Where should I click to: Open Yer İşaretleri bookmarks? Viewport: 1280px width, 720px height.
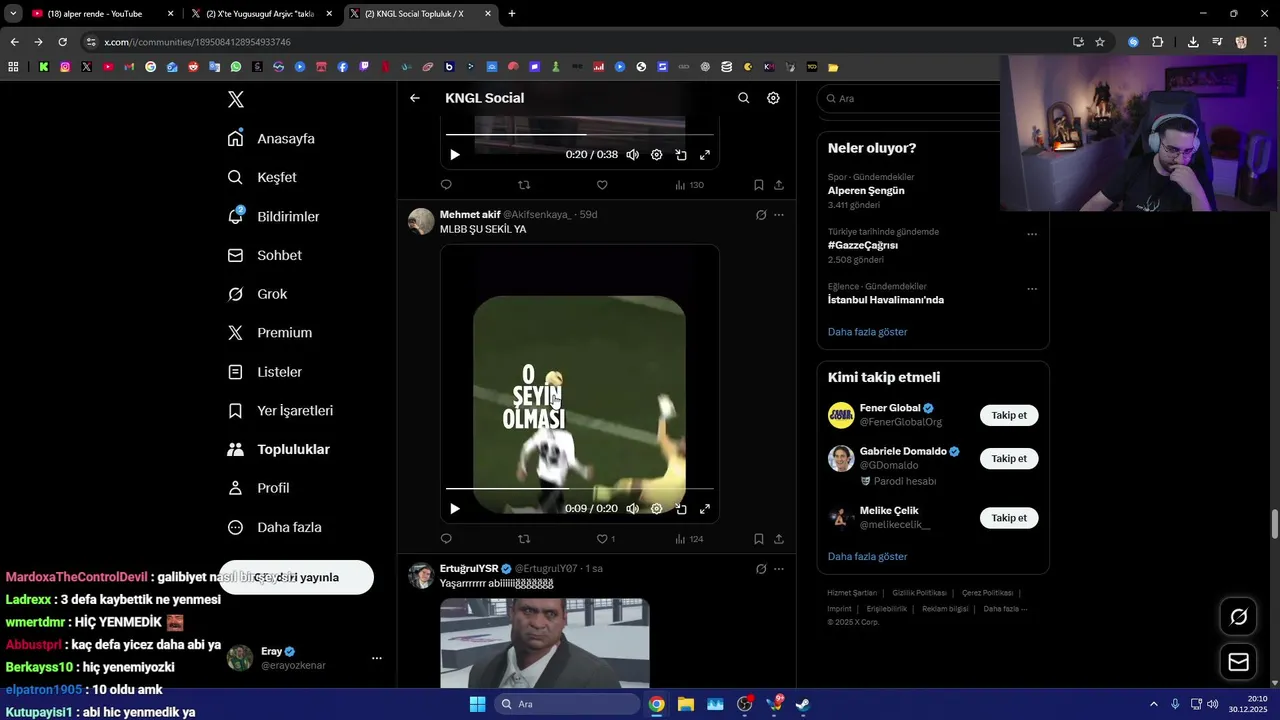click(x=280, y=411)
